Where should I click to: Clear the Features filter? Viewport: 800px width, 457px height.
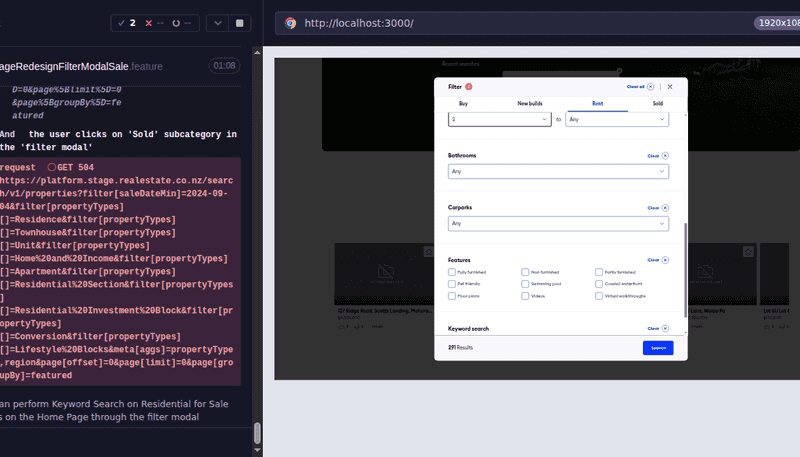click(x=665, y=260)
